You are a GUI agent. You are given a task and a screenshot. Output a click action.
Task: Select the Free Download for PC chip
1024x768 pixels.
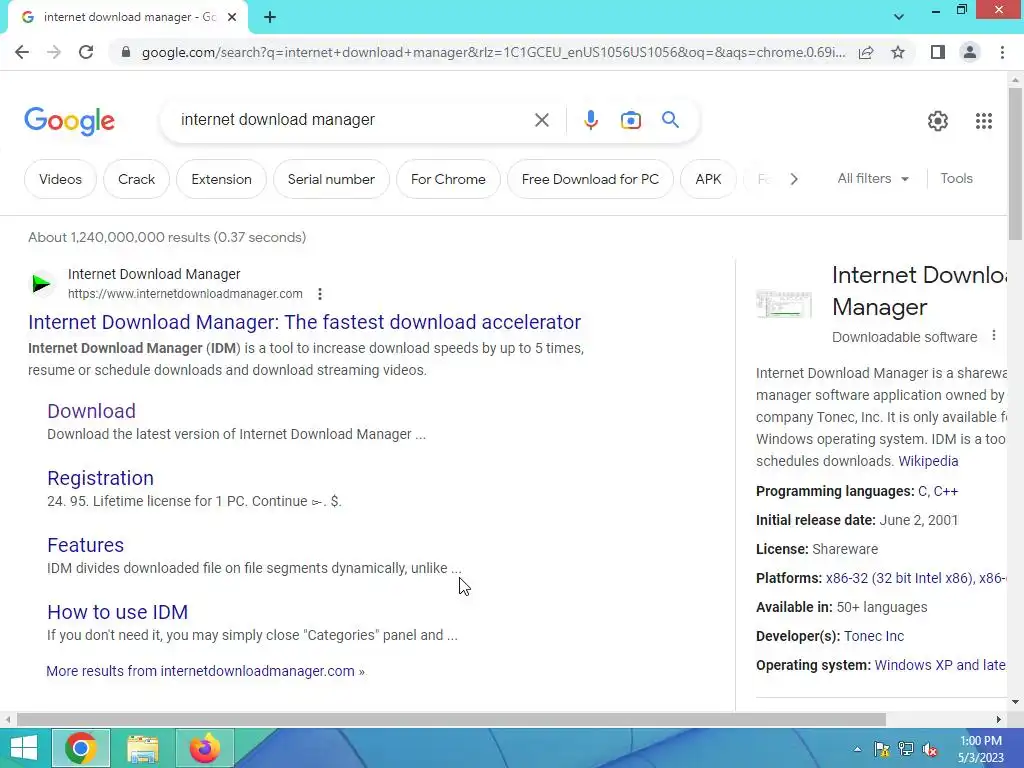(x=590, y=179)
